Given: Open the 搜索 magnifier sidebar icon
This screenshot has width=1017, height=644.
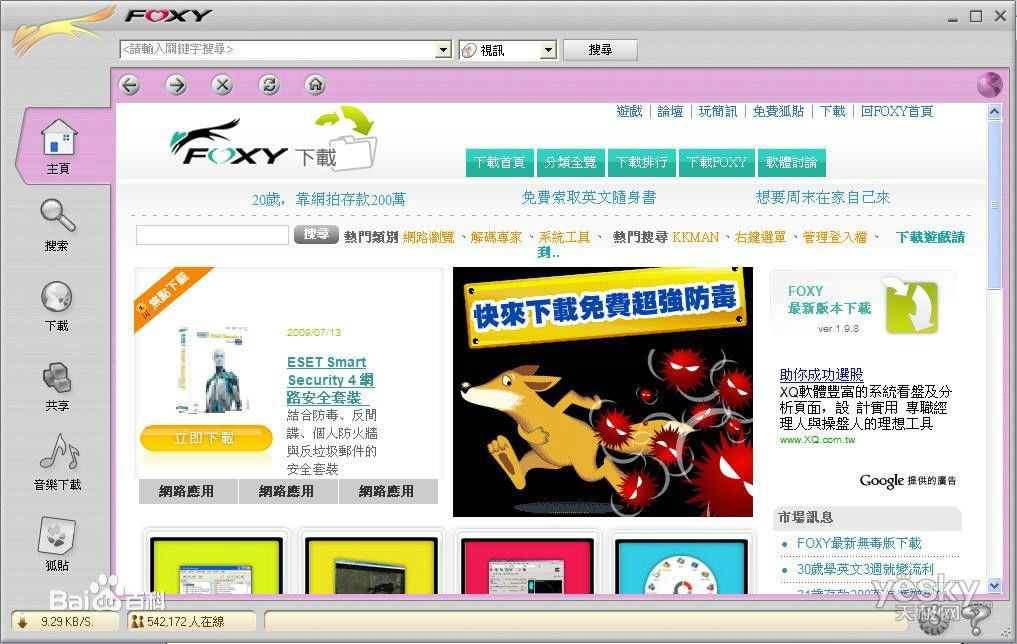Looking at the screenshot, I should tap(57, 223).
